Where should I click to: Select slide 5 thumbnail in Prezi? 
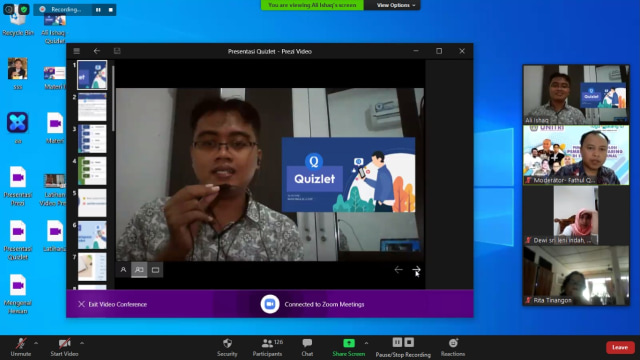click(x=92, y=203)
